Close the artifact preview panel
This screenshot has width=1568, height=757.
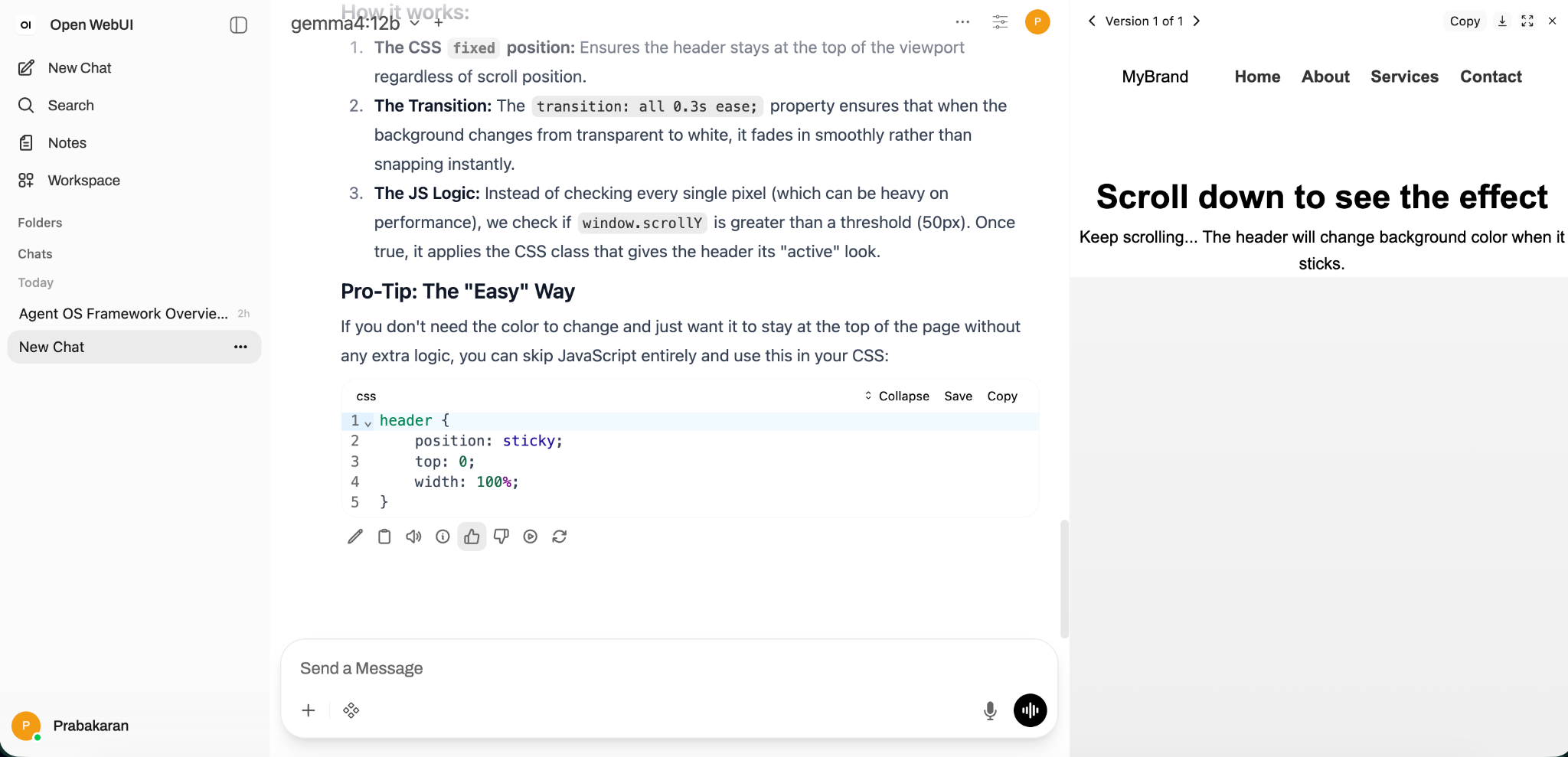[x=1552, y=21]
